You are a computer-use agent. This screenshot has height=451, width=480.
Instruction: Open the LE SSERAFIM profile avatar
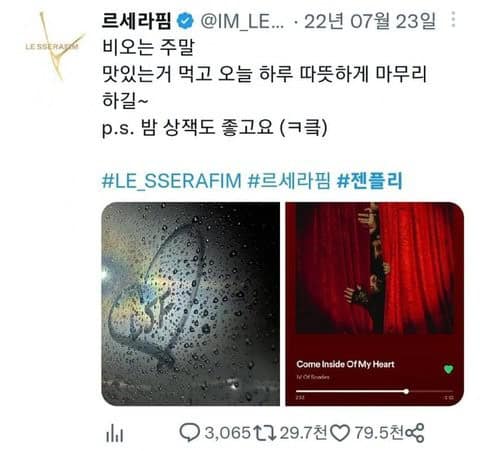53,46
